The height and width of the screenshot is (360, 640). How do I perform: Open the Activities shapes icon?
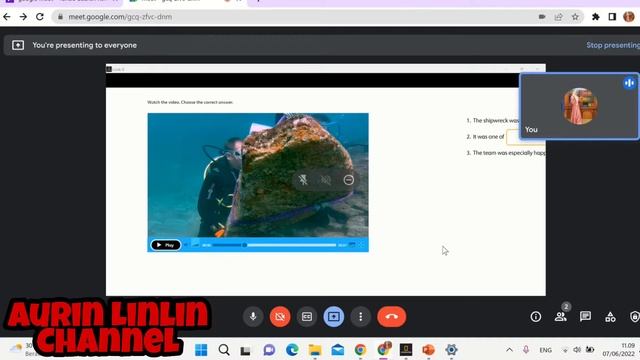click(x=610, y=316)
